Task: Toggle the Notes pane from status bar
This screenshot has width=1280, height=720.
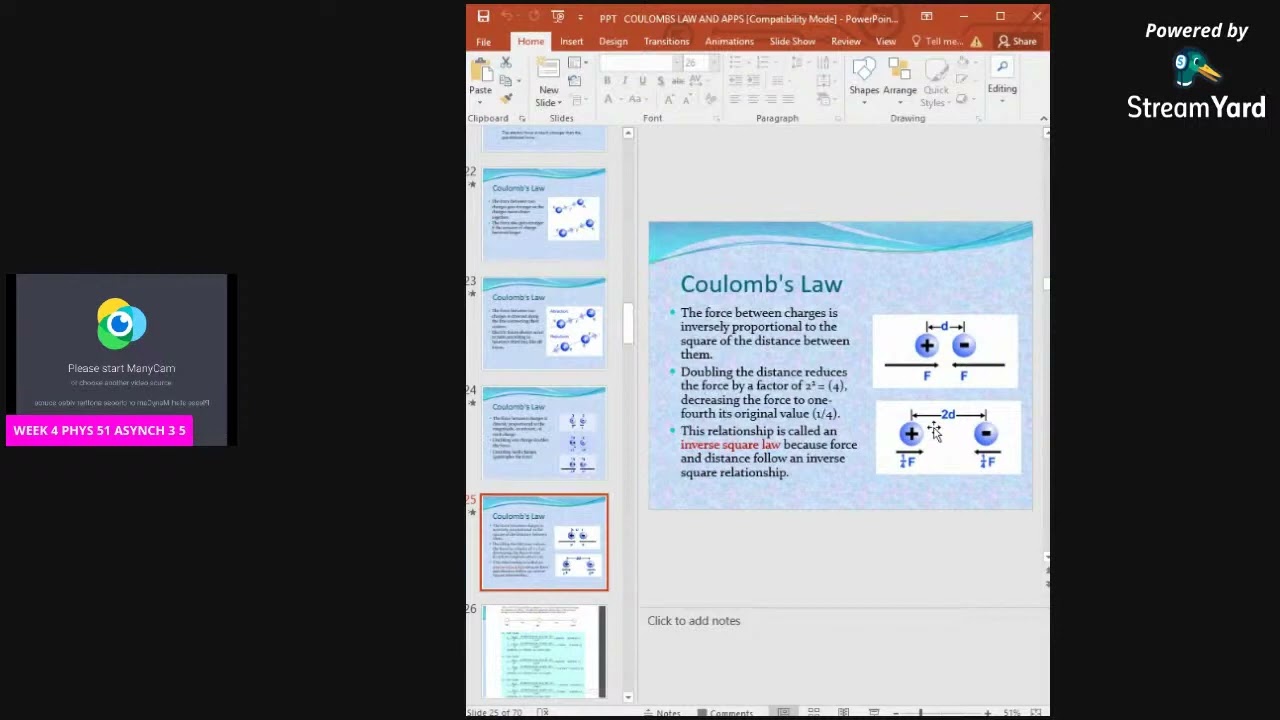Action: 663,713
